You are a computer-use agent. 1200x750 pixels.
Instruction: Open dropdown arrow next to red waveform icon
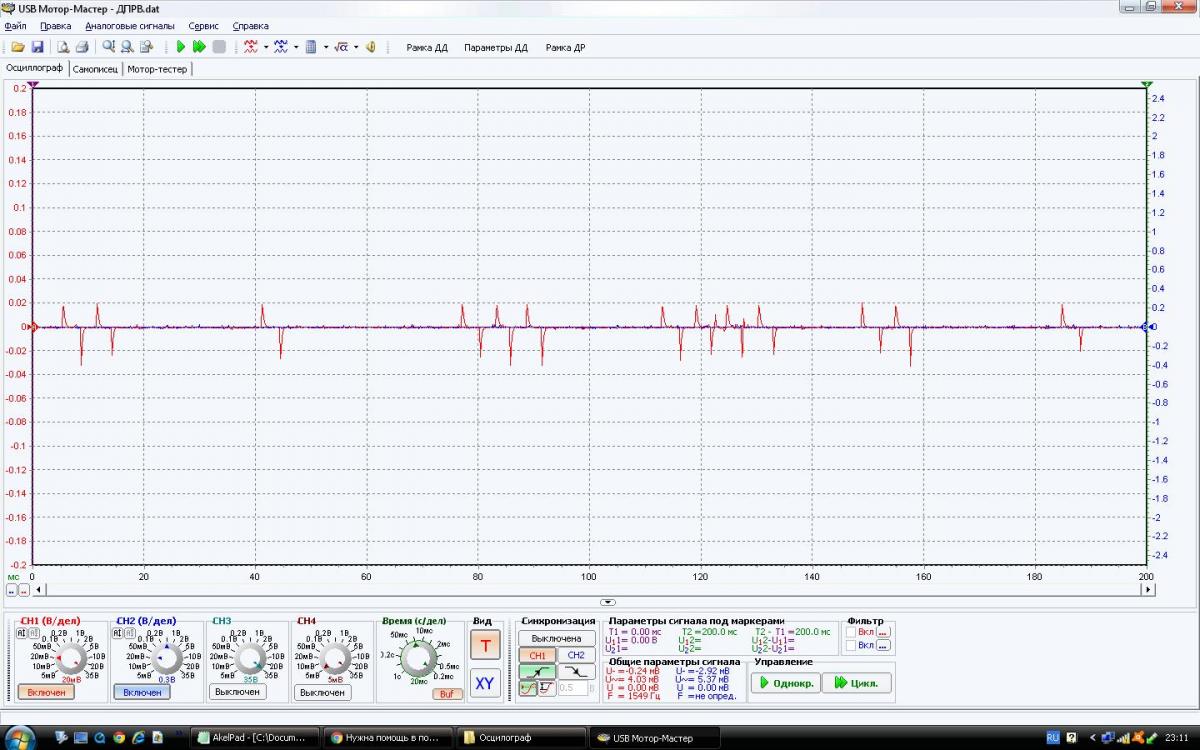click(265, 47)
